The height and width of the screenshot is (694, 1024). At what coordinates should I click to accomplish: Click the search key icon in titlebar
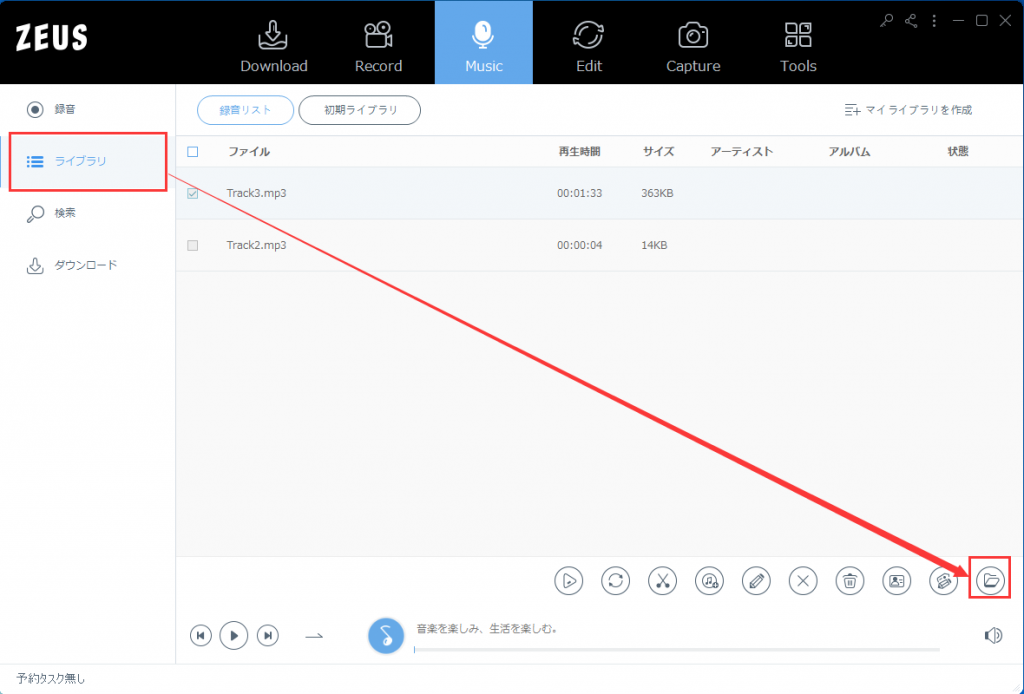(x=886, y=20)
